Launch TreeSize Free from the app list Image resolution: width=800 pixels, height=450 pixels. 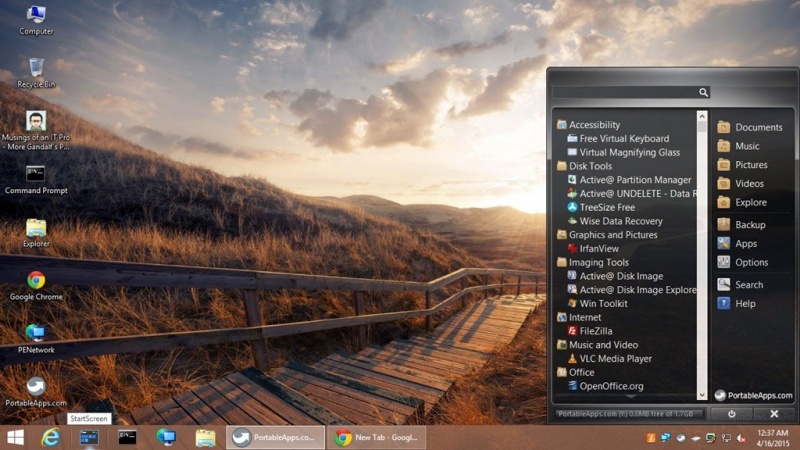click(x=607, y=207)
